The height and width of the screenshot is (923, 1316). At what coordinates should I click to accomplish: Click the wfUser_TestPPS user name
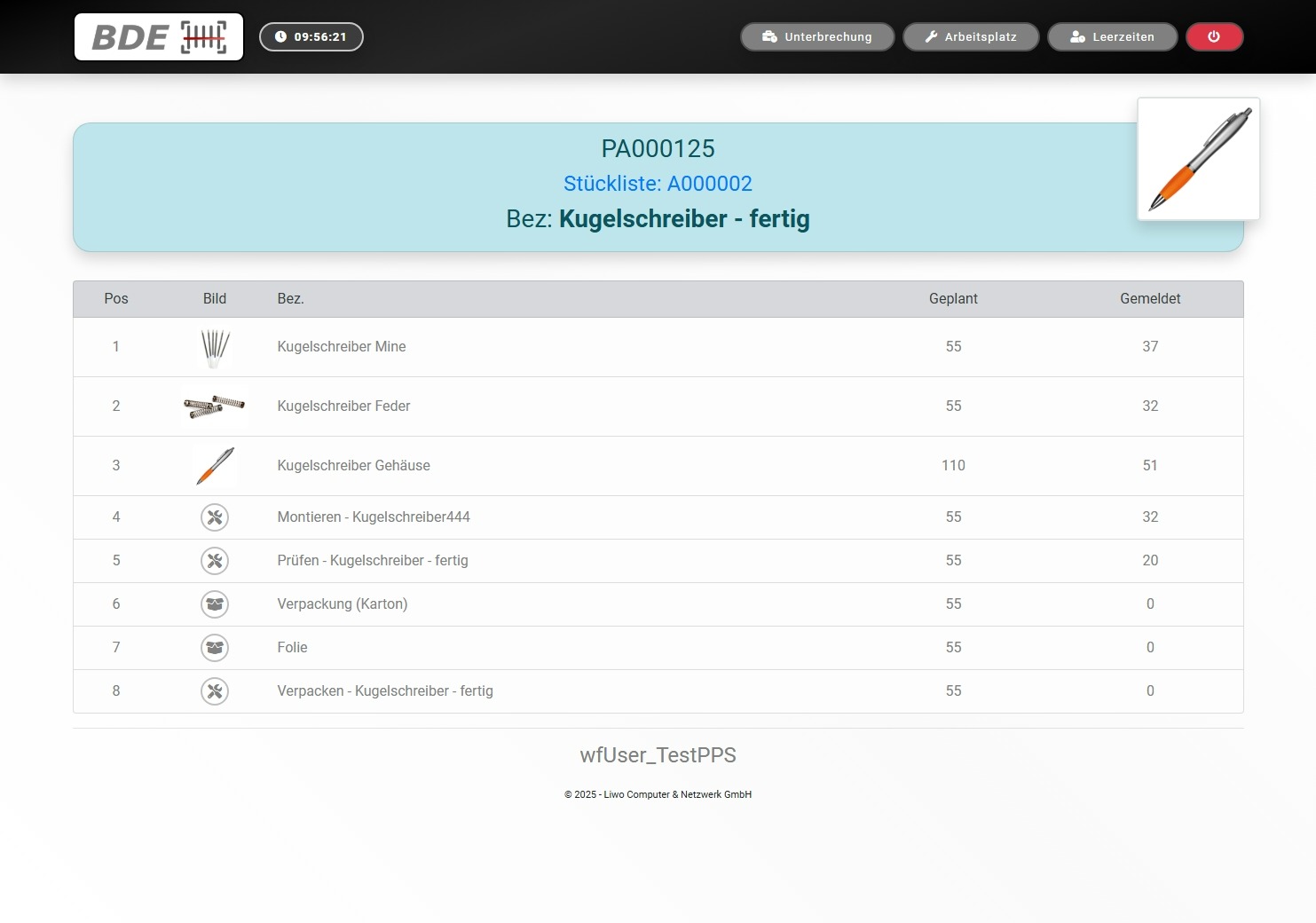658,755
